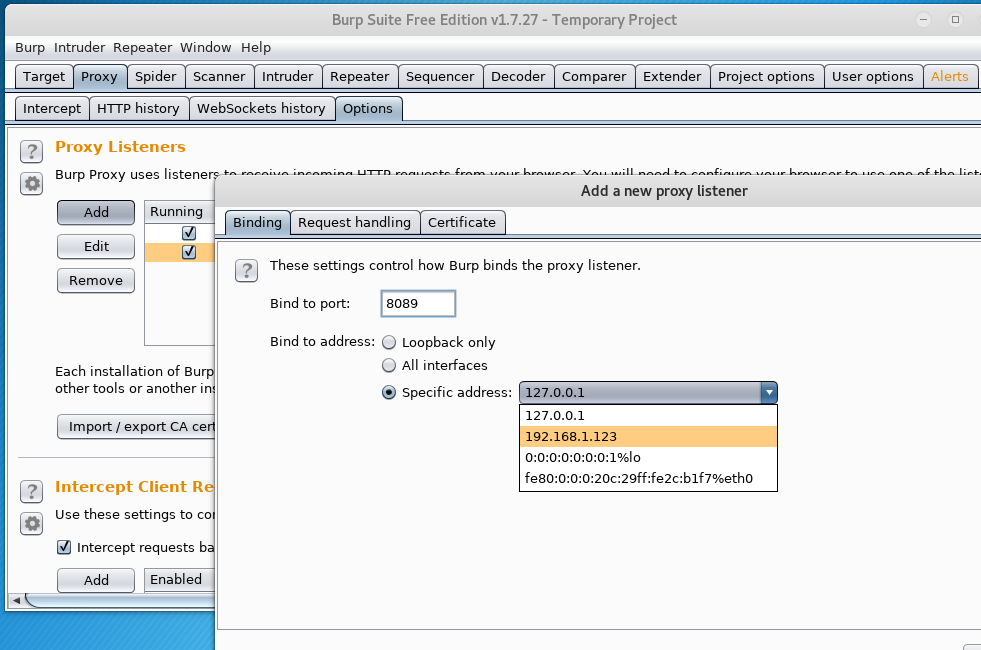Open Proxy Listeners settings gear

coord(31,184)
